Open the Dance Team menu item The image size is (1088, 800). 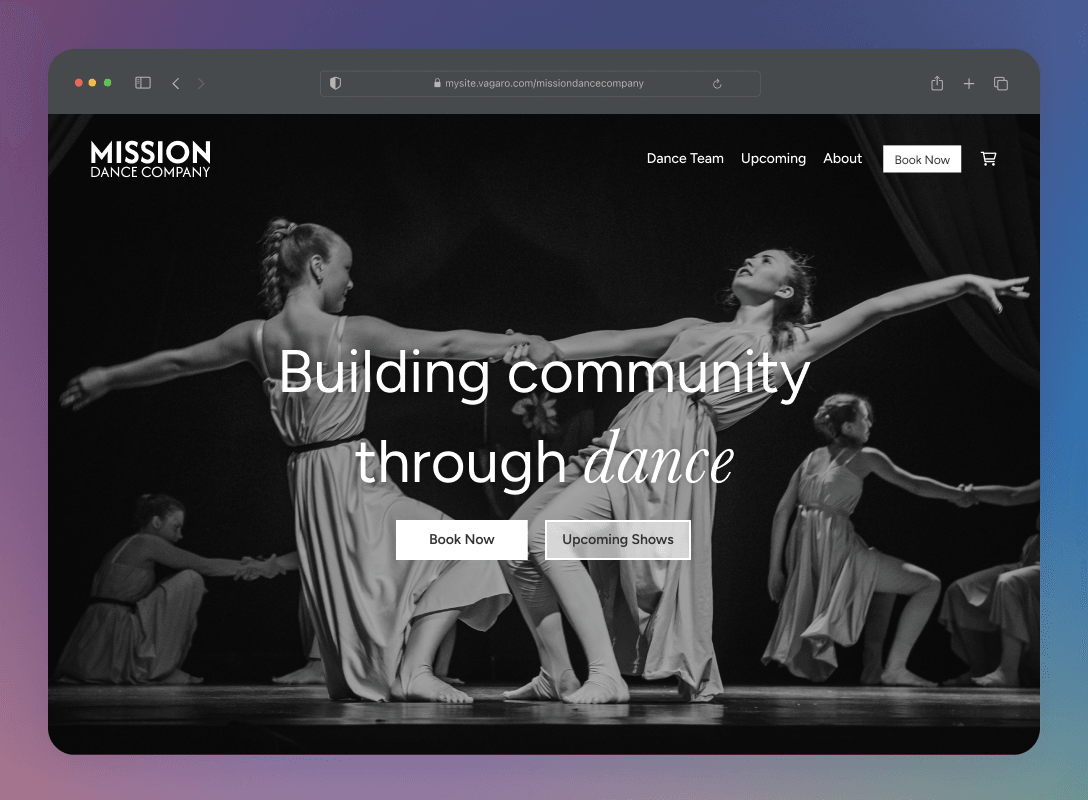coord(685,159)
